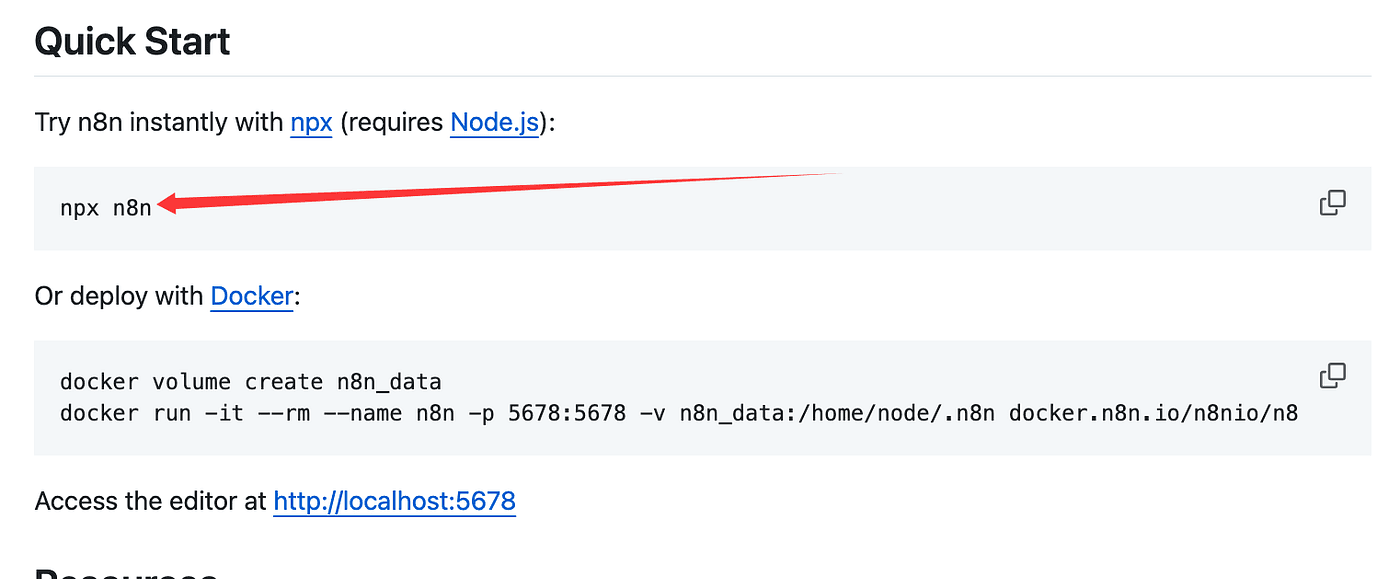Click the Quick Start heading
This screenshot has width=1400, height=579.
coord(132,42)
